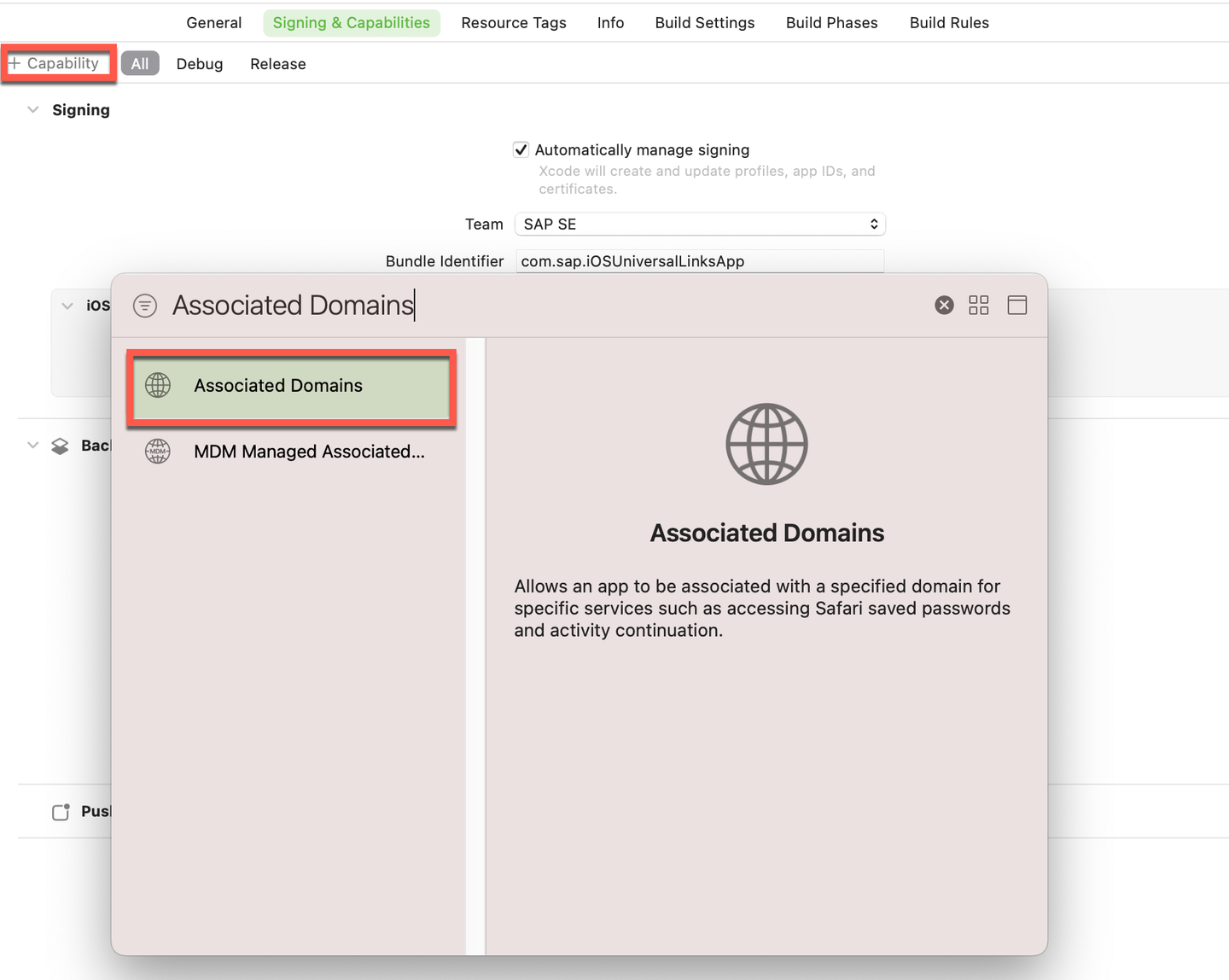Open the Signing & Capabilities tab
Image resolution: width=1229 pixels, height=980 pixels.
(x=352, y=23)
